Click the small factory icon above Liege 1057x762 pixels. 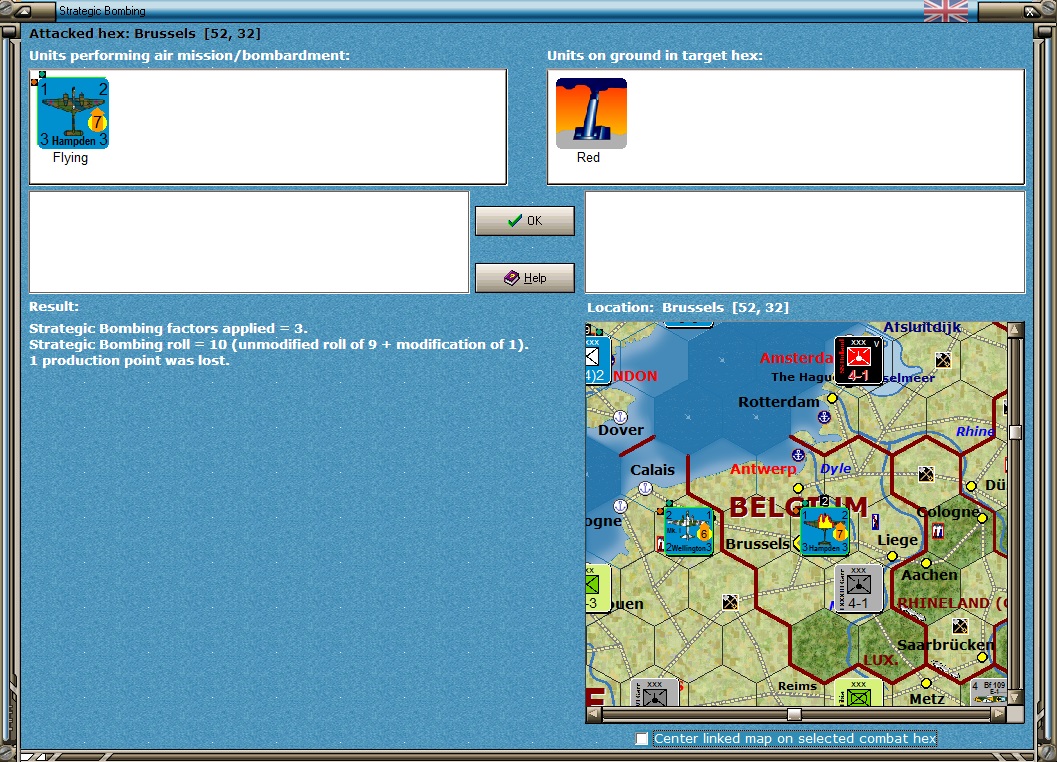click(x=875, y=521)
